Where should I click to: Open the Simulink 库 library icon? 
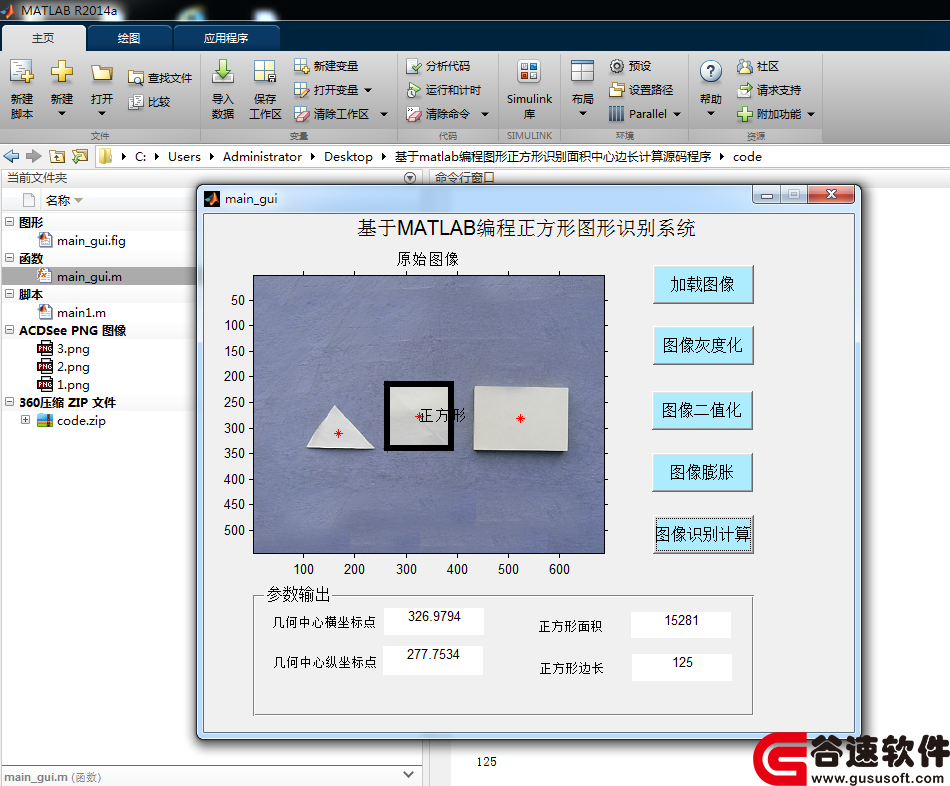coord(529,72)
